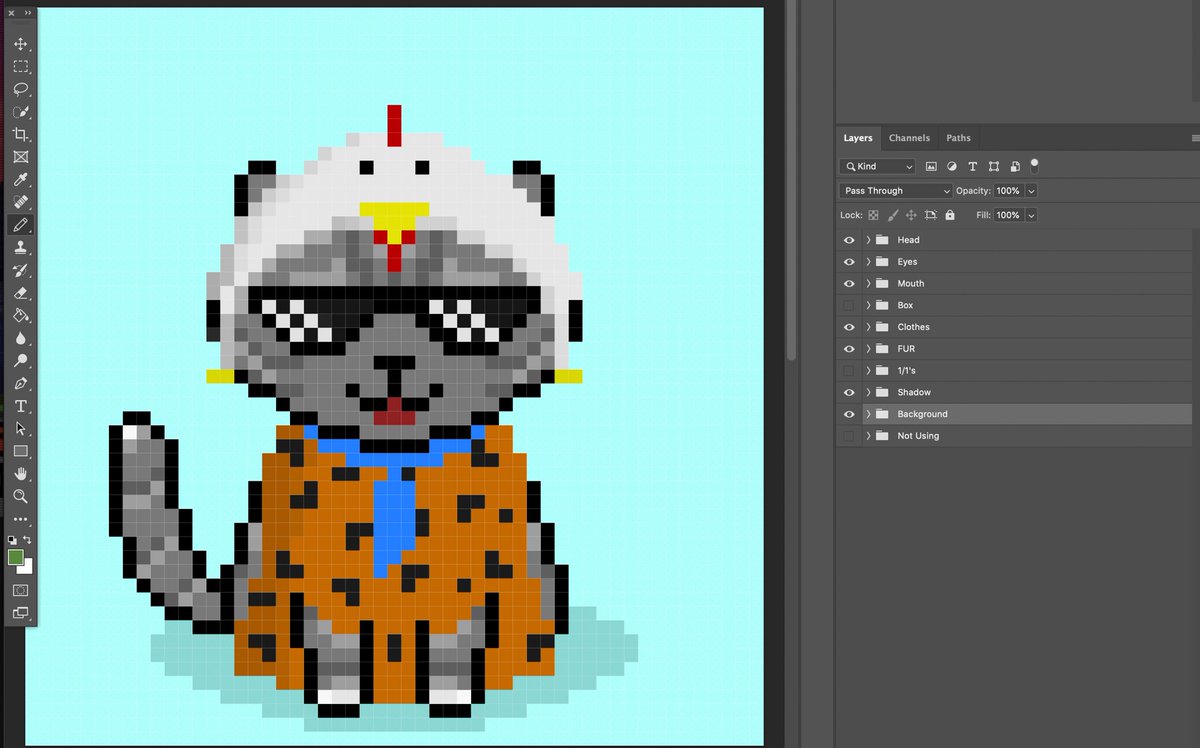Filter layers by adjustment layers icon
1200x748 pixels.
coord(952,166)
